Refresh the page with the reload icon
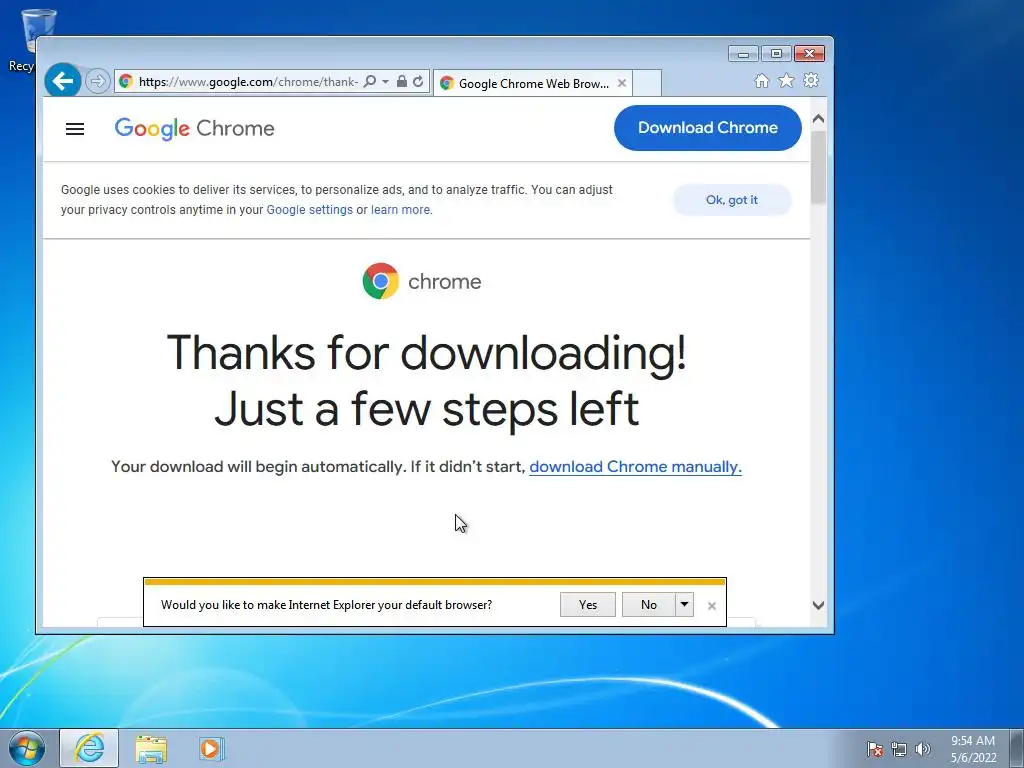Screen dimensions: 1024x768 click(418, 81)
